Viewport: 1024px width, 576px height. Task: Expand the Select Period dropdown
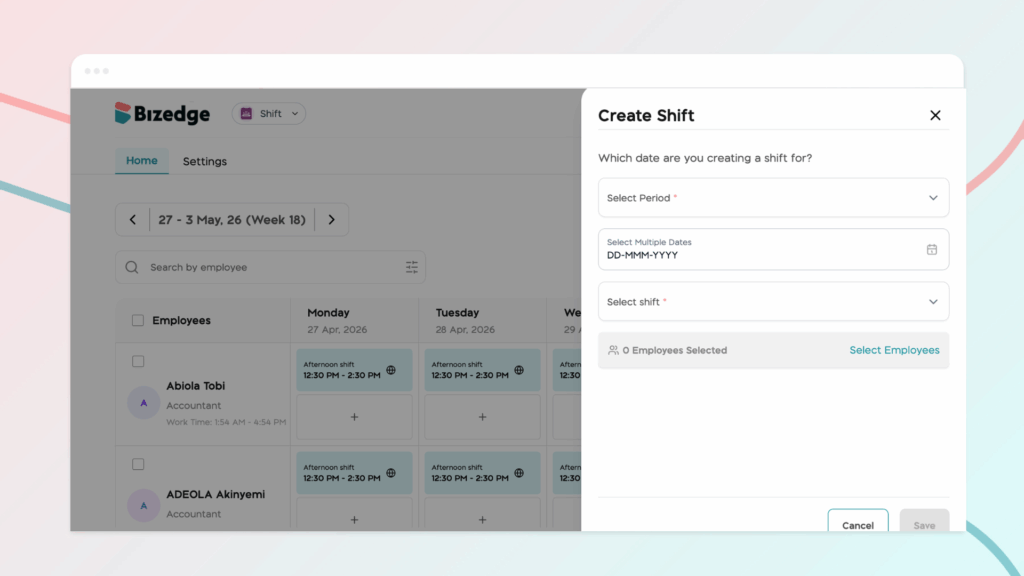click(x=773, y=198)
